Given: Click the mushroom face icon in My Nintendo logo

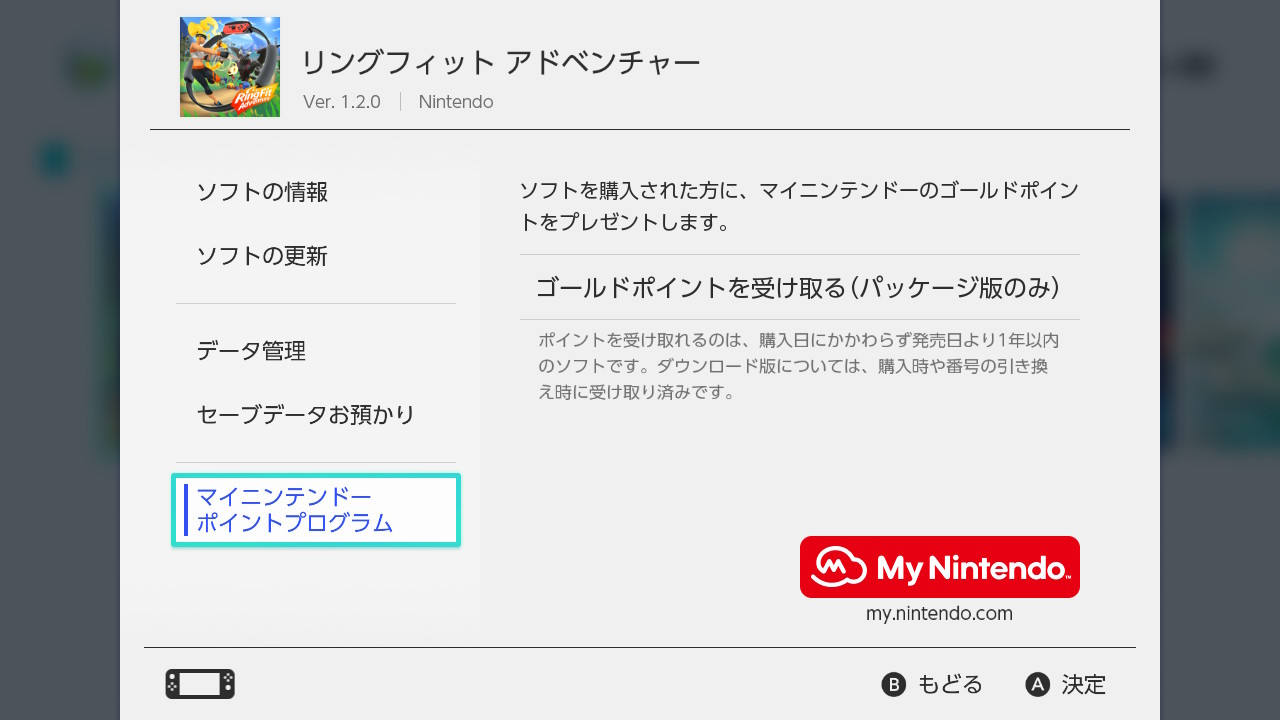Looking at the screenshot, I should 838,567.
